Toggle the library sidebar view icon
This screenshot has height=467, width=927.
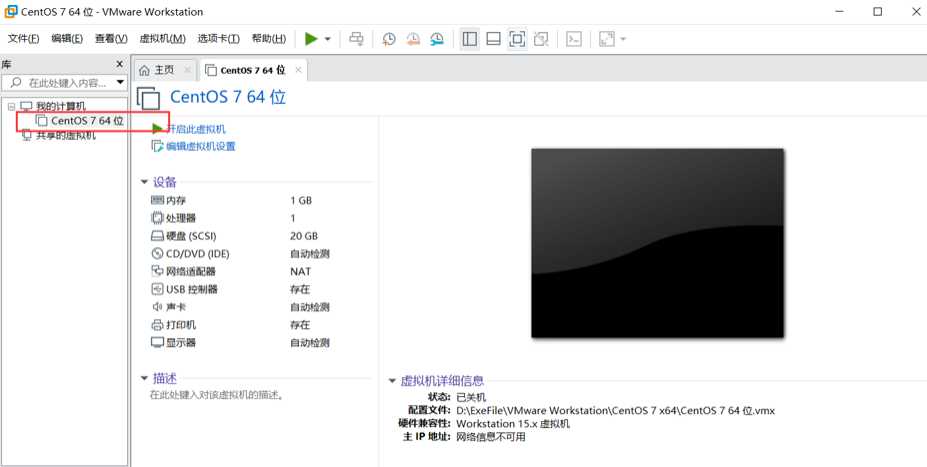tap(469, 39)
